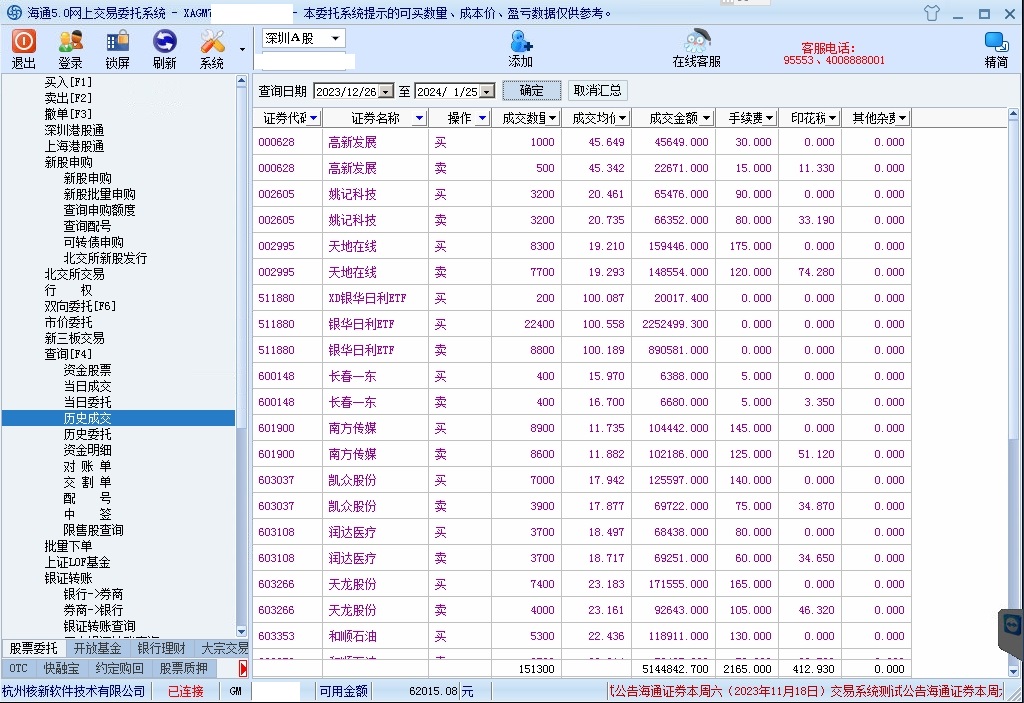Click the 锁屏 lock screen icon
This screenshot has height=703, width=1024.
coord(118,42)
